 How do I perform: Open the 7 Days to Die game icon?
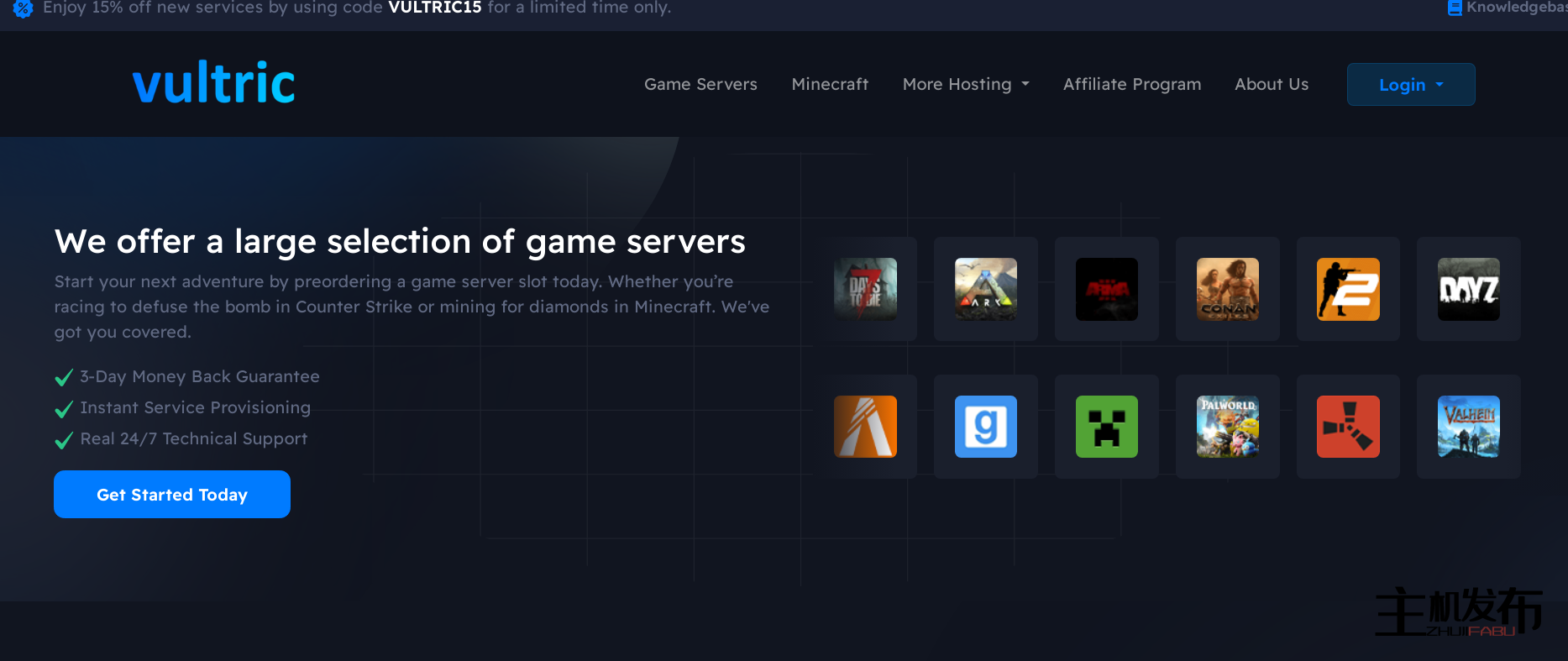pyautogui.click(x=865, y=289)
